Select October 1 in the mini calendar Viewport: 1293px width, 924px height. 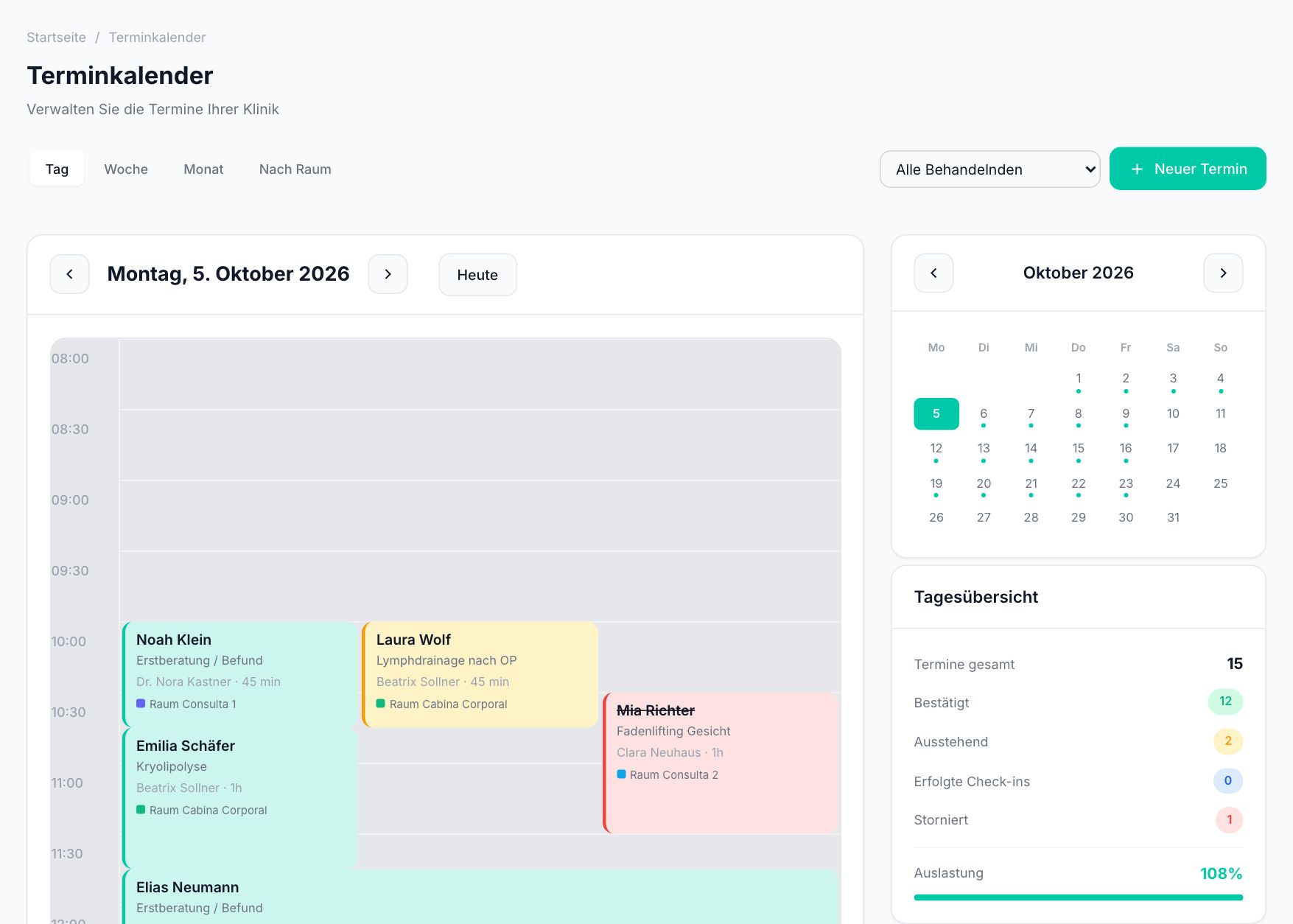pyautogui.click(x=1079, y=379)
